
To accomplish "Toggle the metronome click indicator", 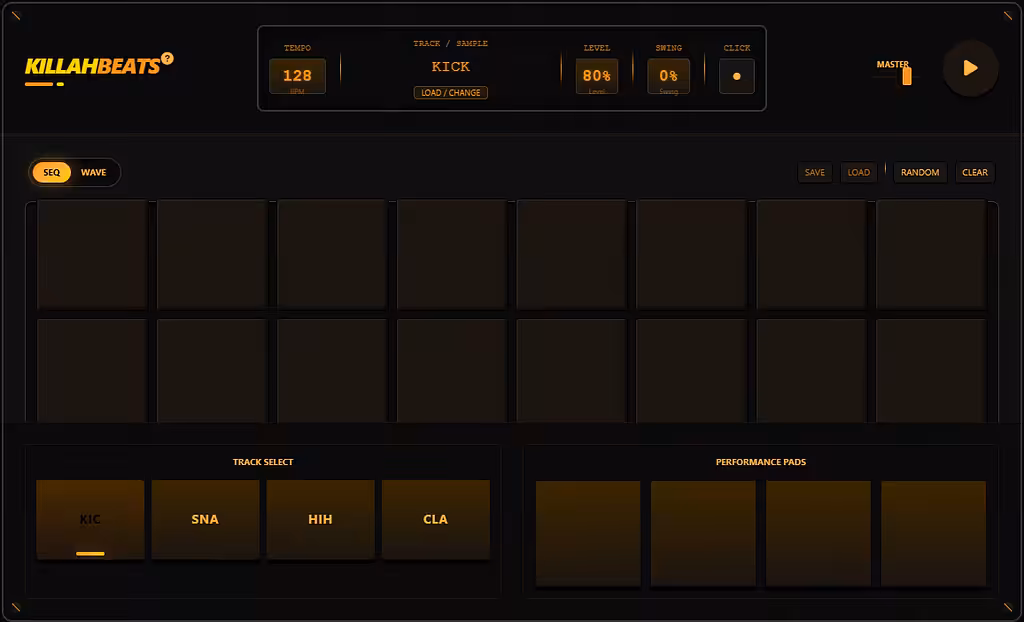I will pos(737,76).
